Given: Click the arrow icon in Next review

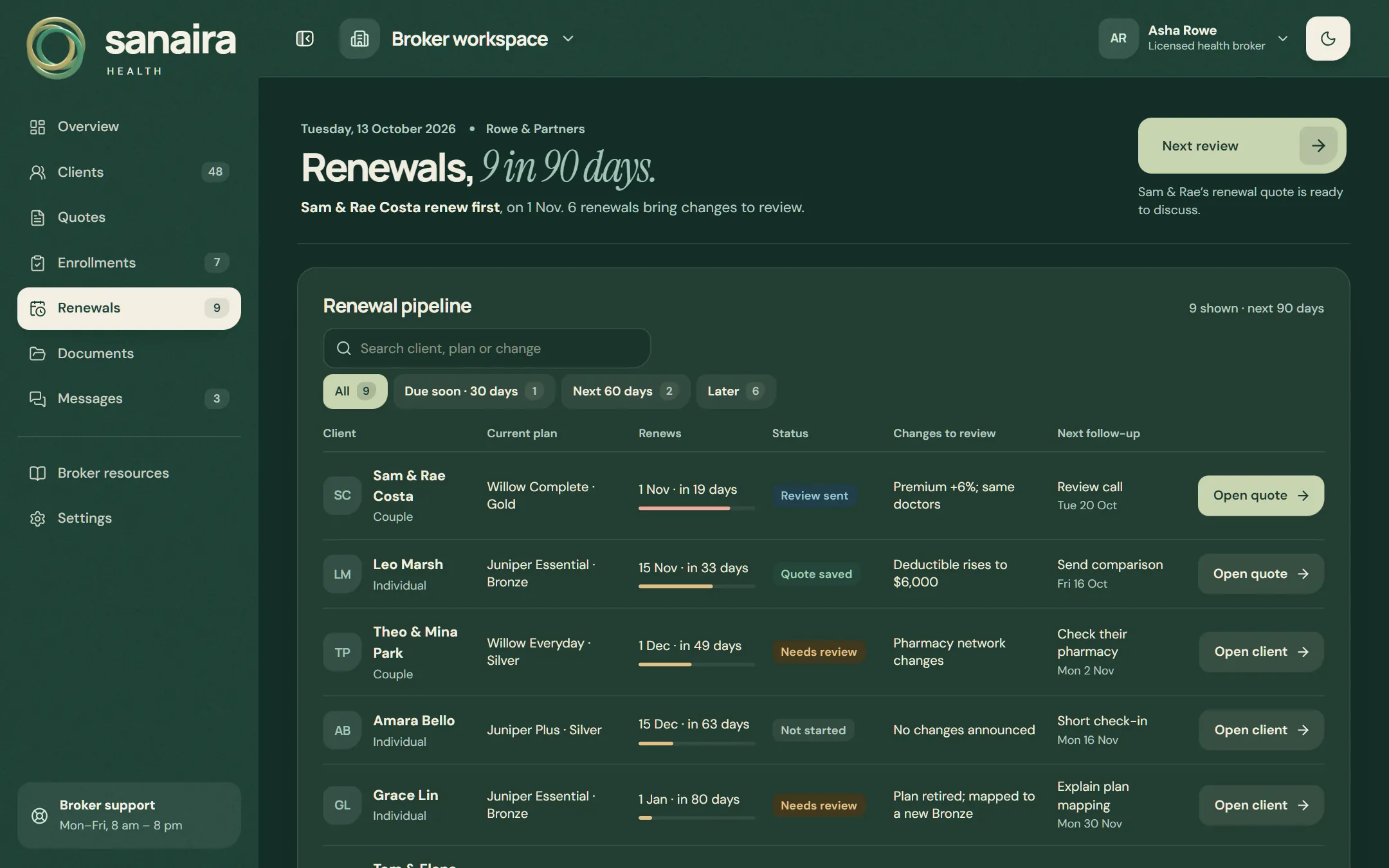Looking at the screenshot, I should tap(1318, 145).
